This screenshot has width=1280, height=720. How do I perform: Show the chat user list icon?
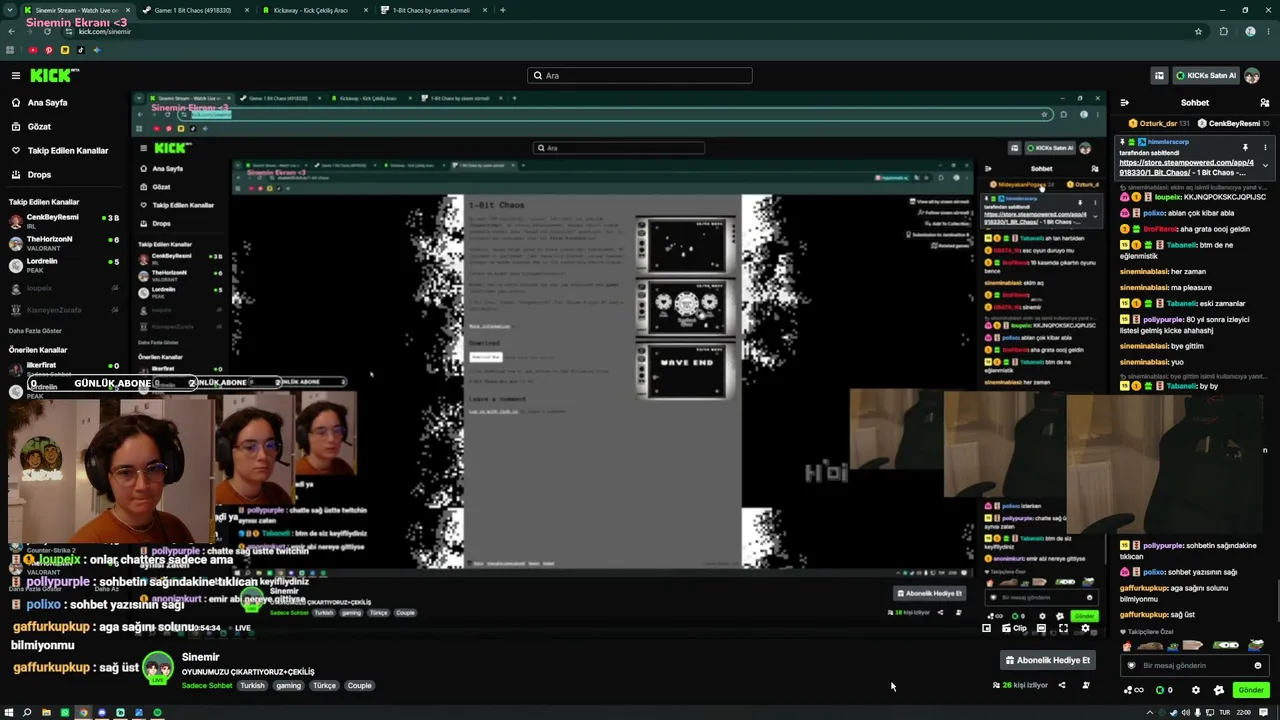click(1264, 102)
